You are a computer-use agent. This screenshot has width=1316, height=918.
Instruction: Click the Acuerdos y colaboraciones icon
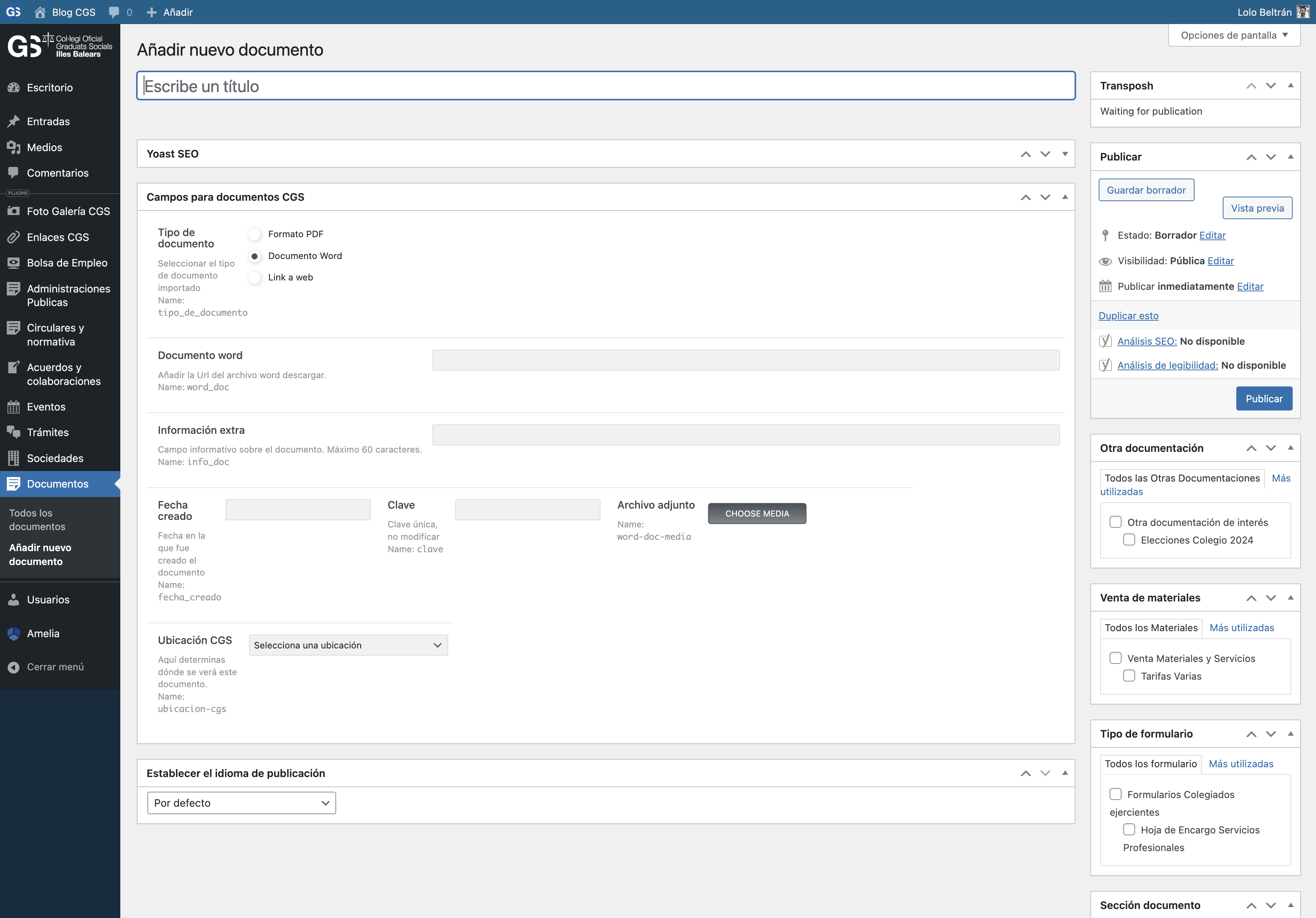[x=14, y=367]
